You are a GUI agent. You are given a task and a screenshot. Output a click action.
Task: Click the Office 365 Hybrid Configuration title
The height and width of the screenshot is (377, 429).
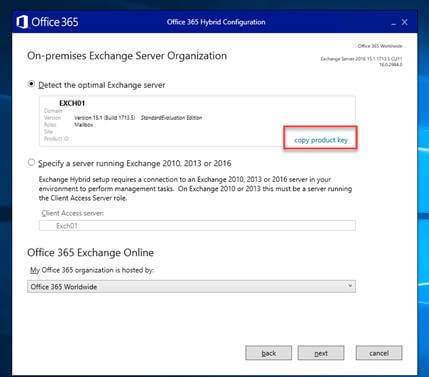click(216, 22)
